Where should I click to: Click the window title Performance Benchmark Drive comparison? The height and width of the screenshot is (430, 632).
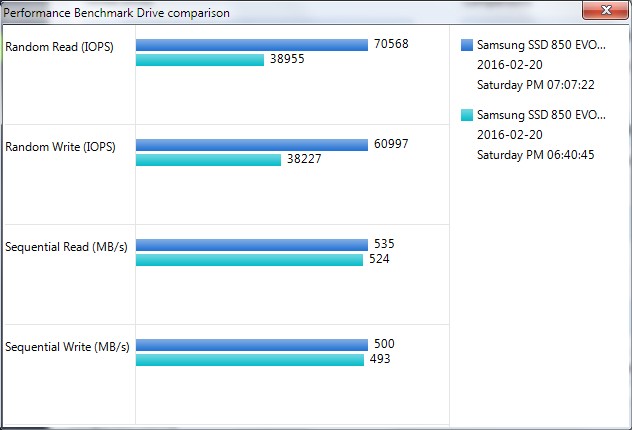tap(116, 13)
